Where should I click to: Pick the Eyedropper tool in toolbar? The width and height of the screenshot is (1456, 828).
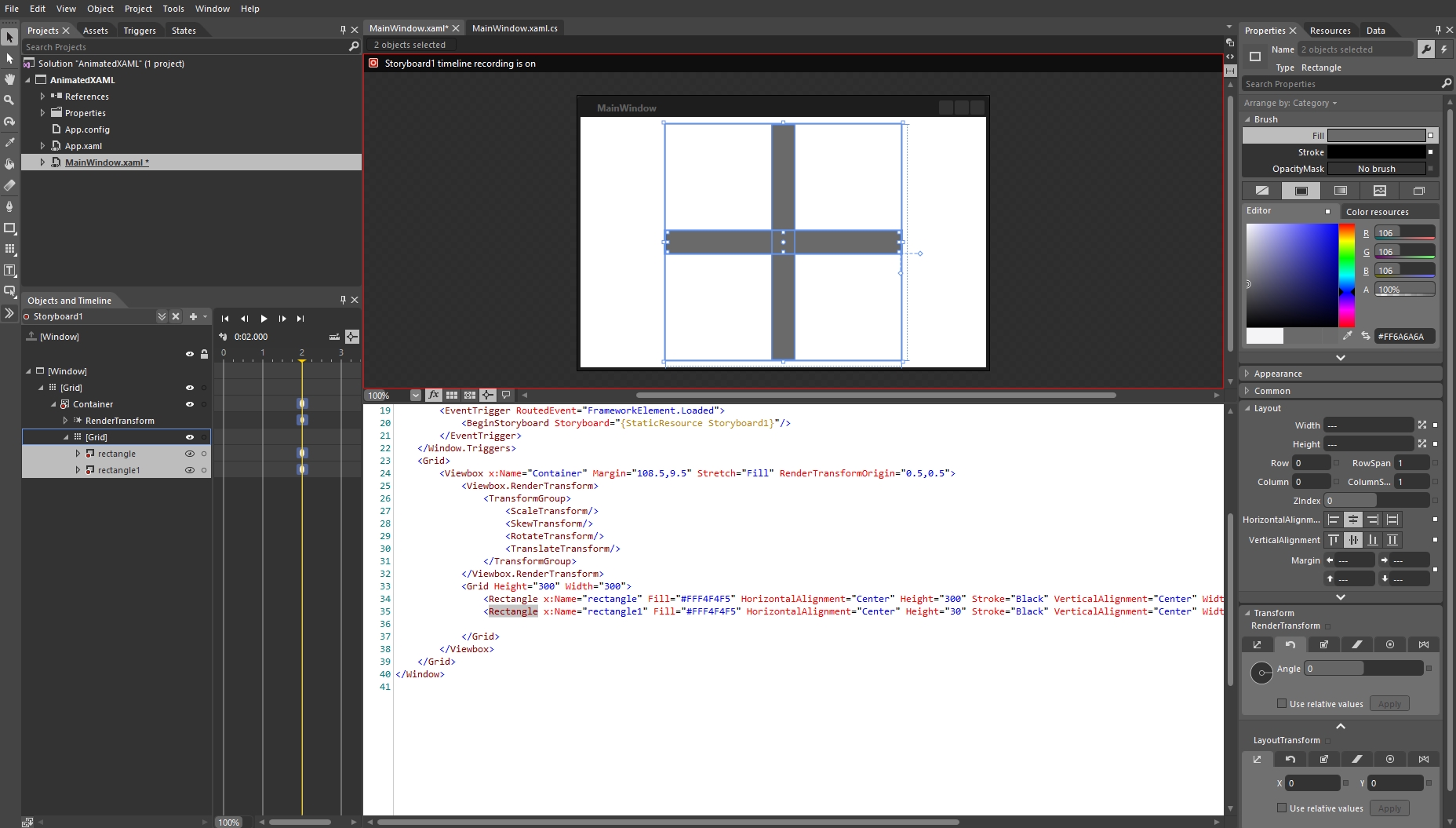pyautogui.click(x=9, y=143)
